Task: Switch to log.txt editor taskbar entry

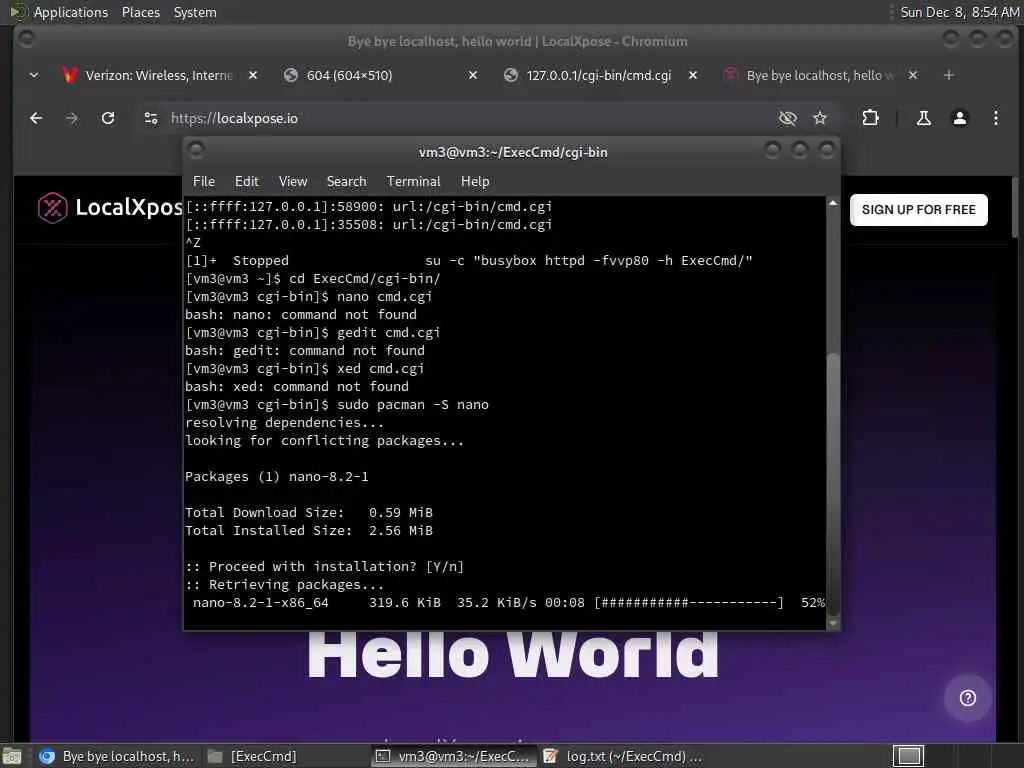Action: pyautogui.click(x=624, y=756)
